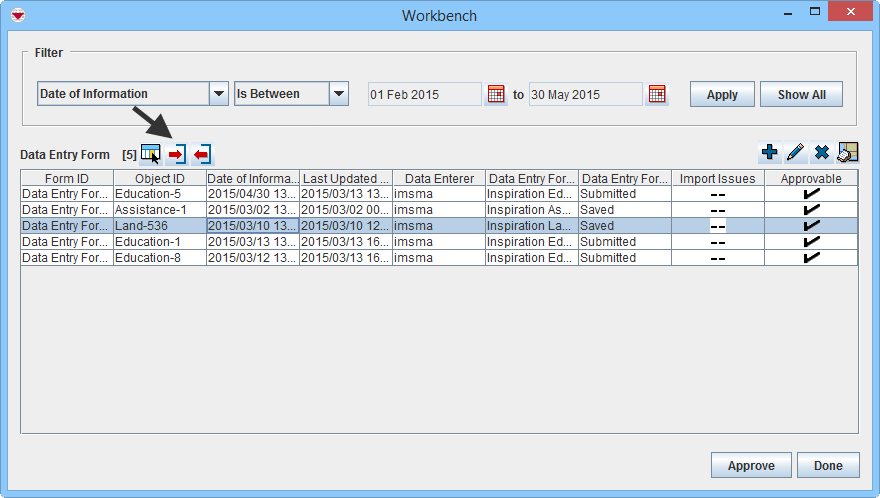Image resolution: width=880 pixels, height=498 pixels.
Task: Click the export icon with left red arrow
Action: (x=202, y=154)
